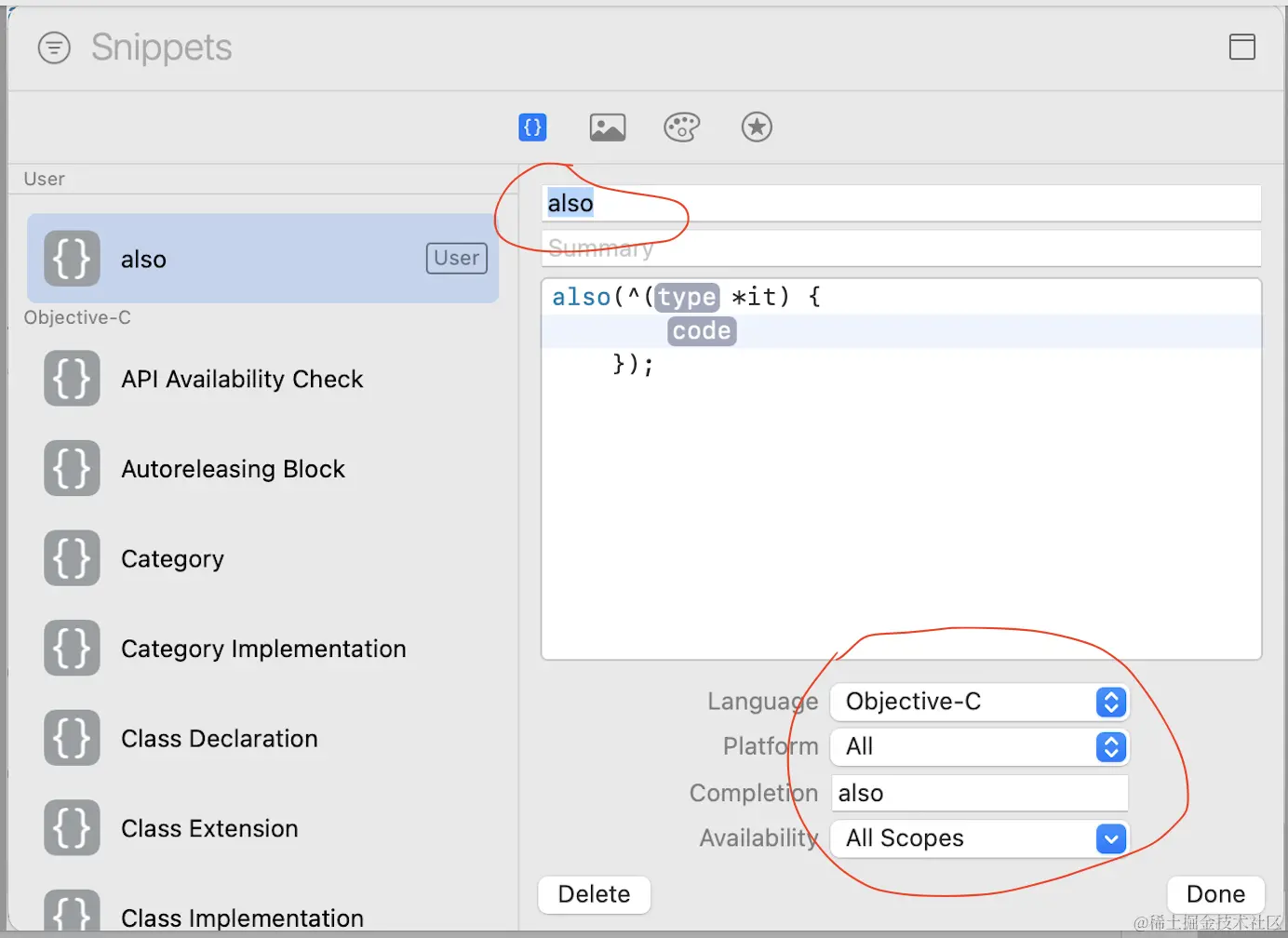Select the 'type' placeholder token in code

[x=687, y=297]
